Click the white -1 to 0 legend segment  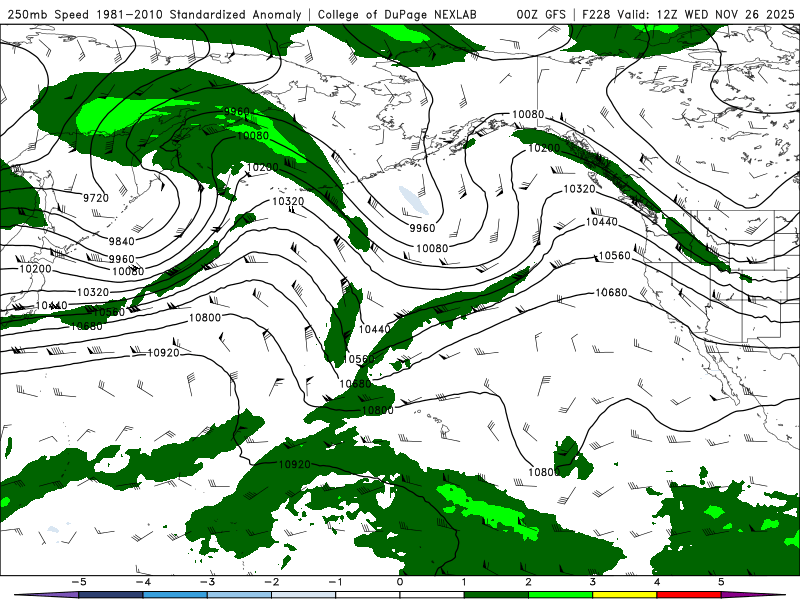367,595
